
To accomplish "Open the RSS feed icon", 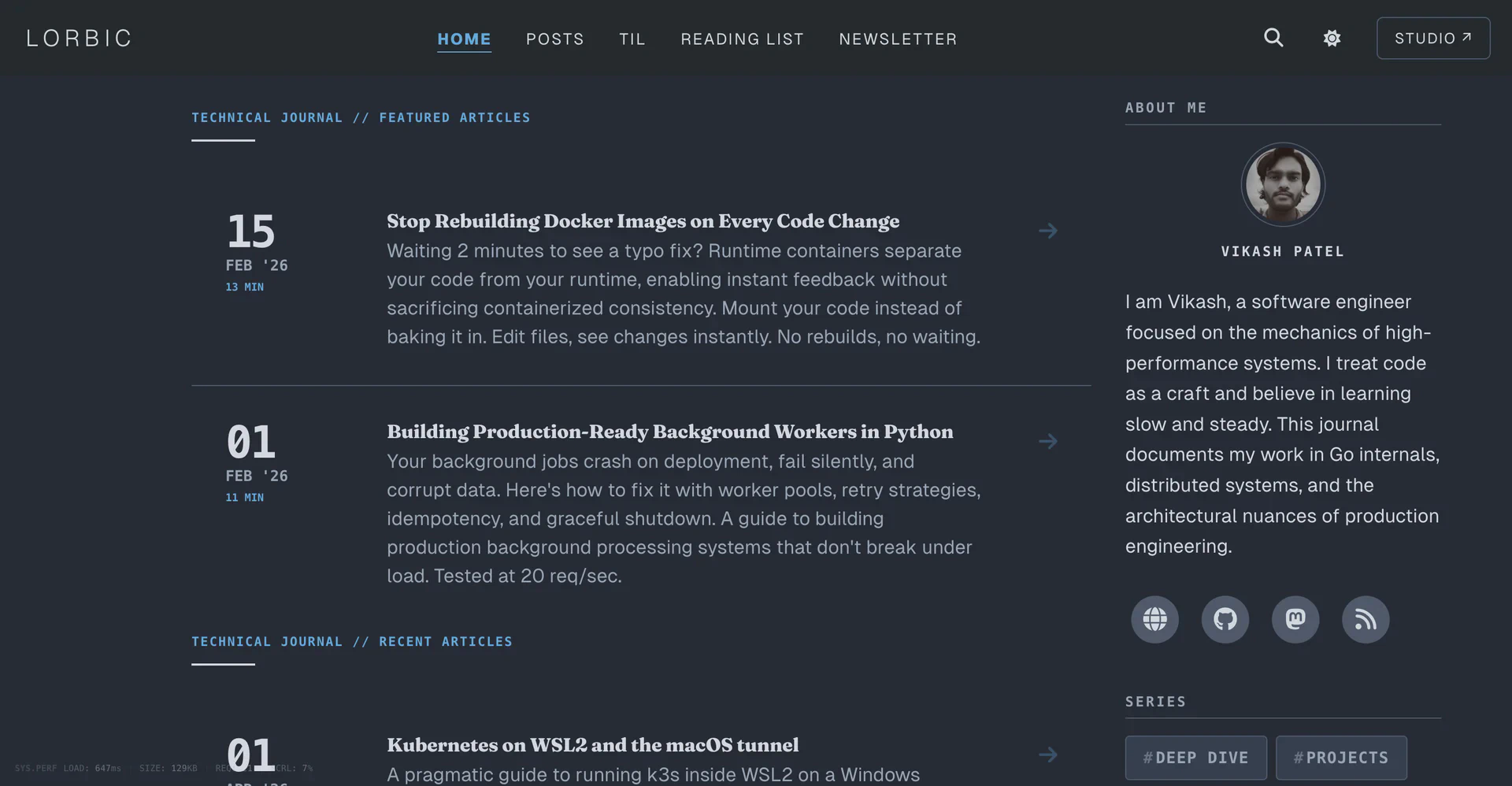I will point(1366,619).
